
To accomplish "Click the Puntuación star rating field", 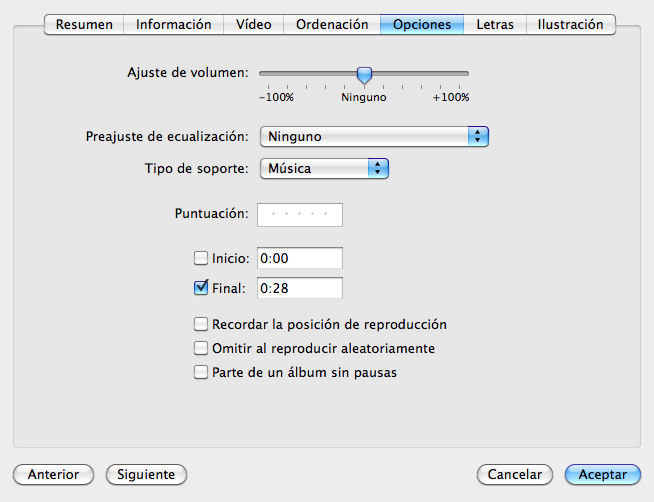I will tap(300, 215).
